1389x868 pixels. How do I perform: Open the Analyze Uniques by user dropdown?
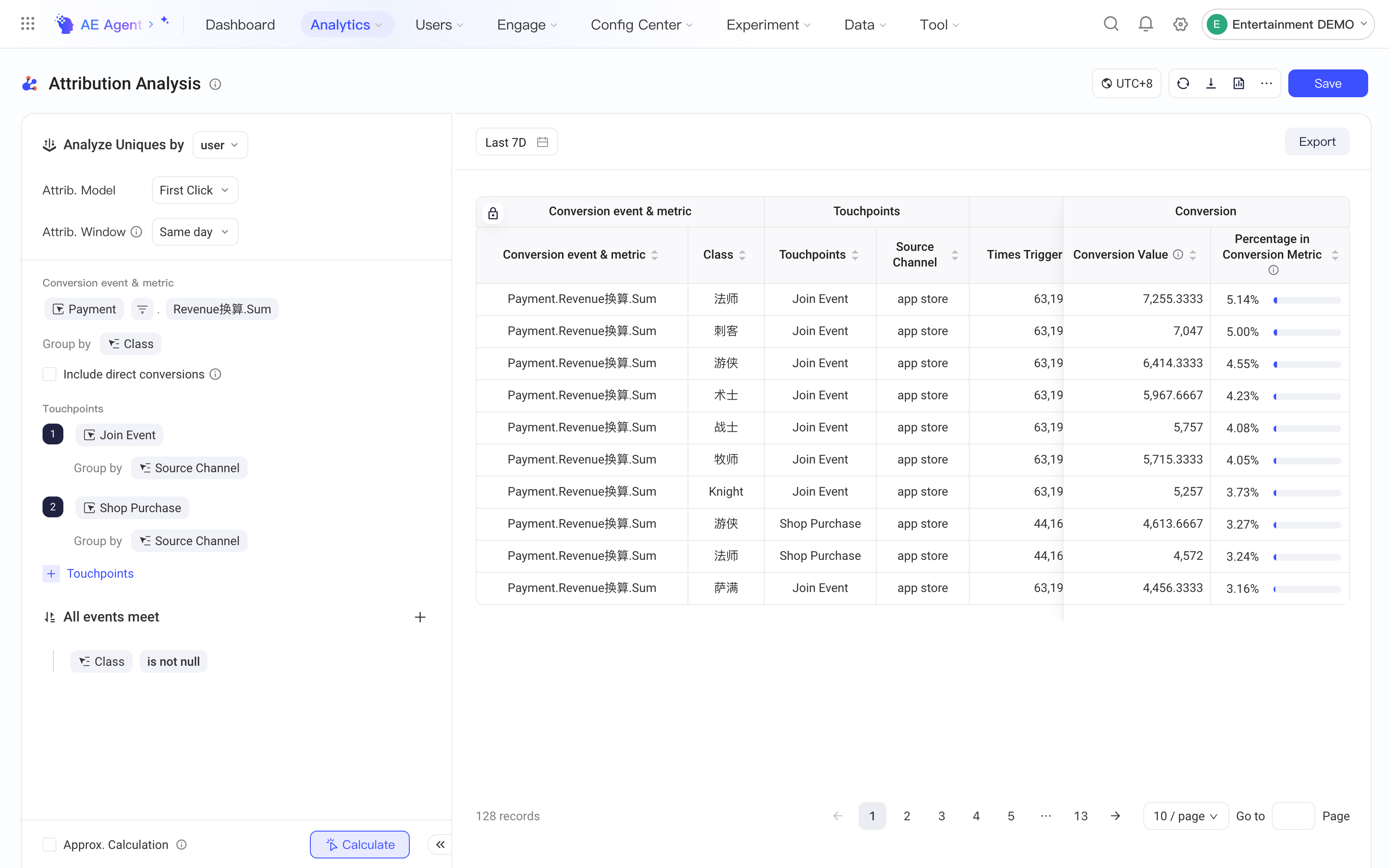click(220, 145)
